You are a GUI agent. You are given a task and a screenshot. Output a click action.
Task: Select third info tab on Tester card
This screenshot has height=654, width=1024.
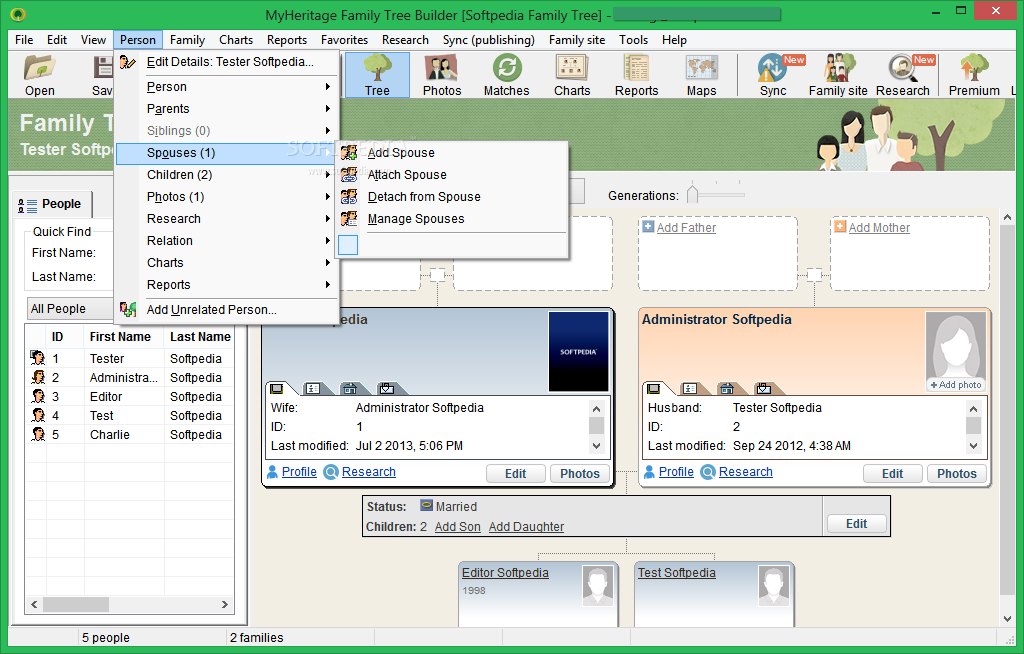point(350,389)
